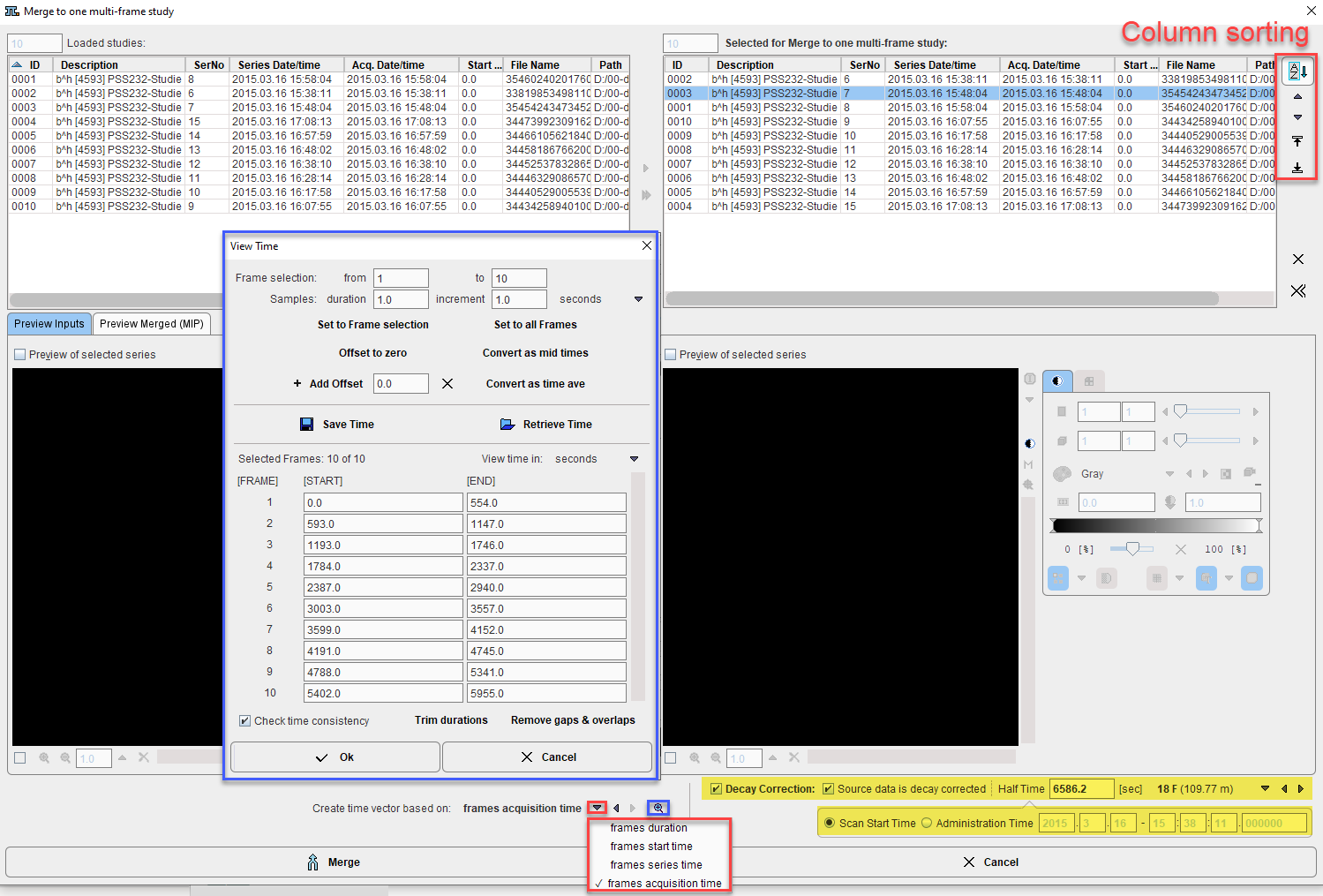Click Set to Frame selection
The image size is (1323, 896).
[373, 325]
